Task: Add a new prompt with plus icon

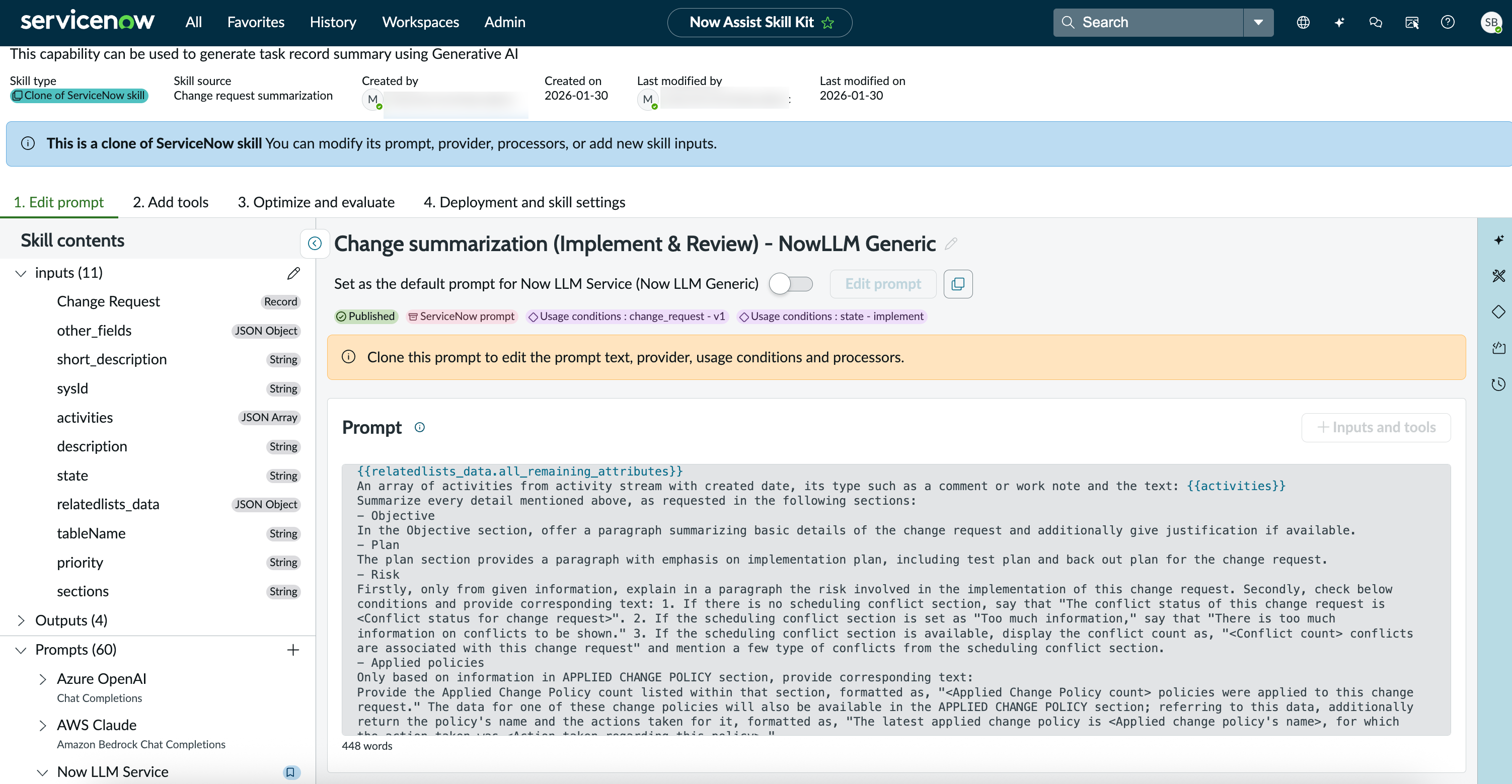Action: pyautogui.click(x=293, y=650)
